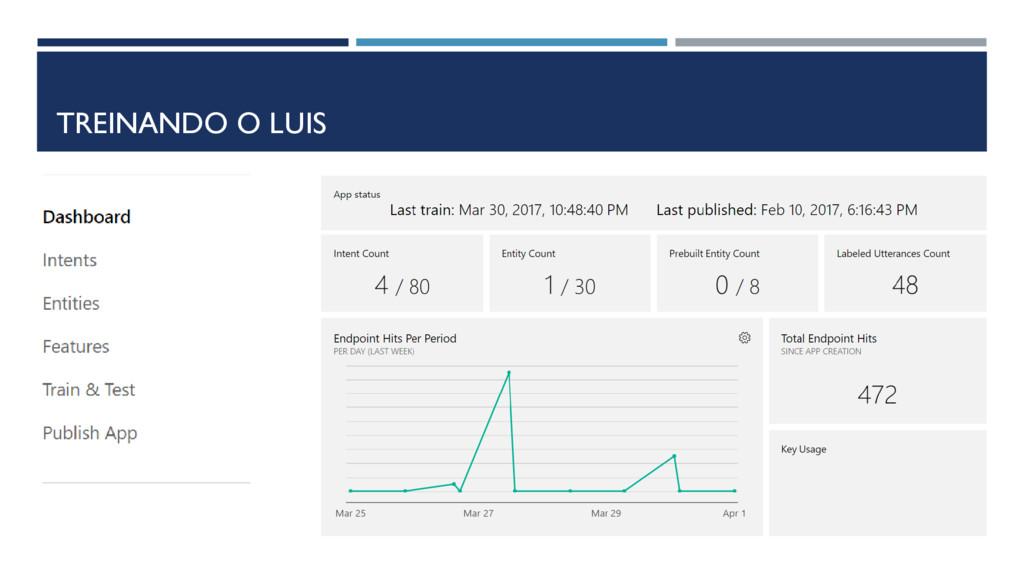
Task: Click Endpoint Hits Per Period title
Action: 394,338
